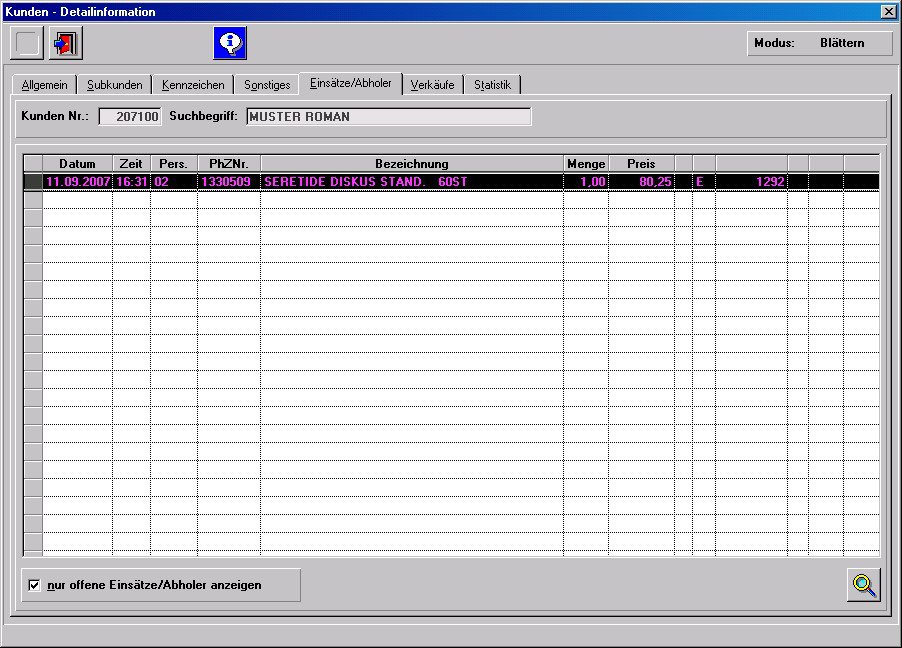Click the Bezeichnung column header
The width and height of the screenshot is (902, 648).
[x=411, y=164]
